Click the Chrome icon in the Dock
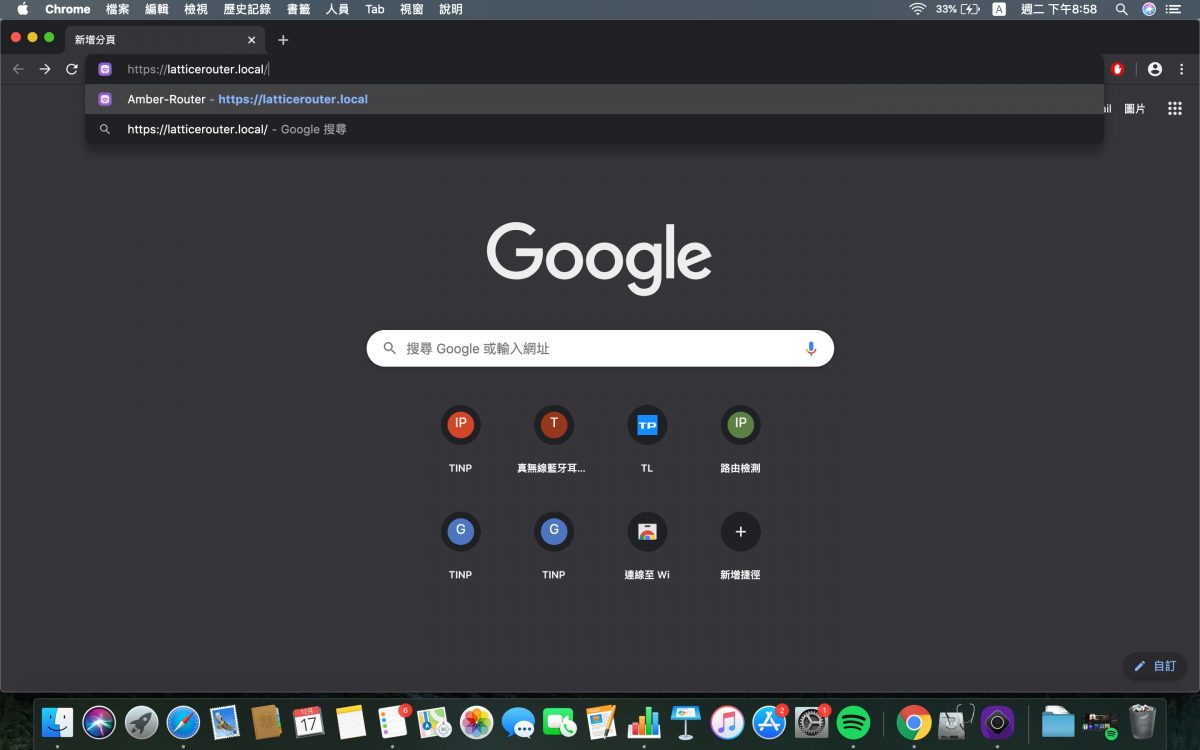This screenshot has height=750, width=1200. coord(914,722)
